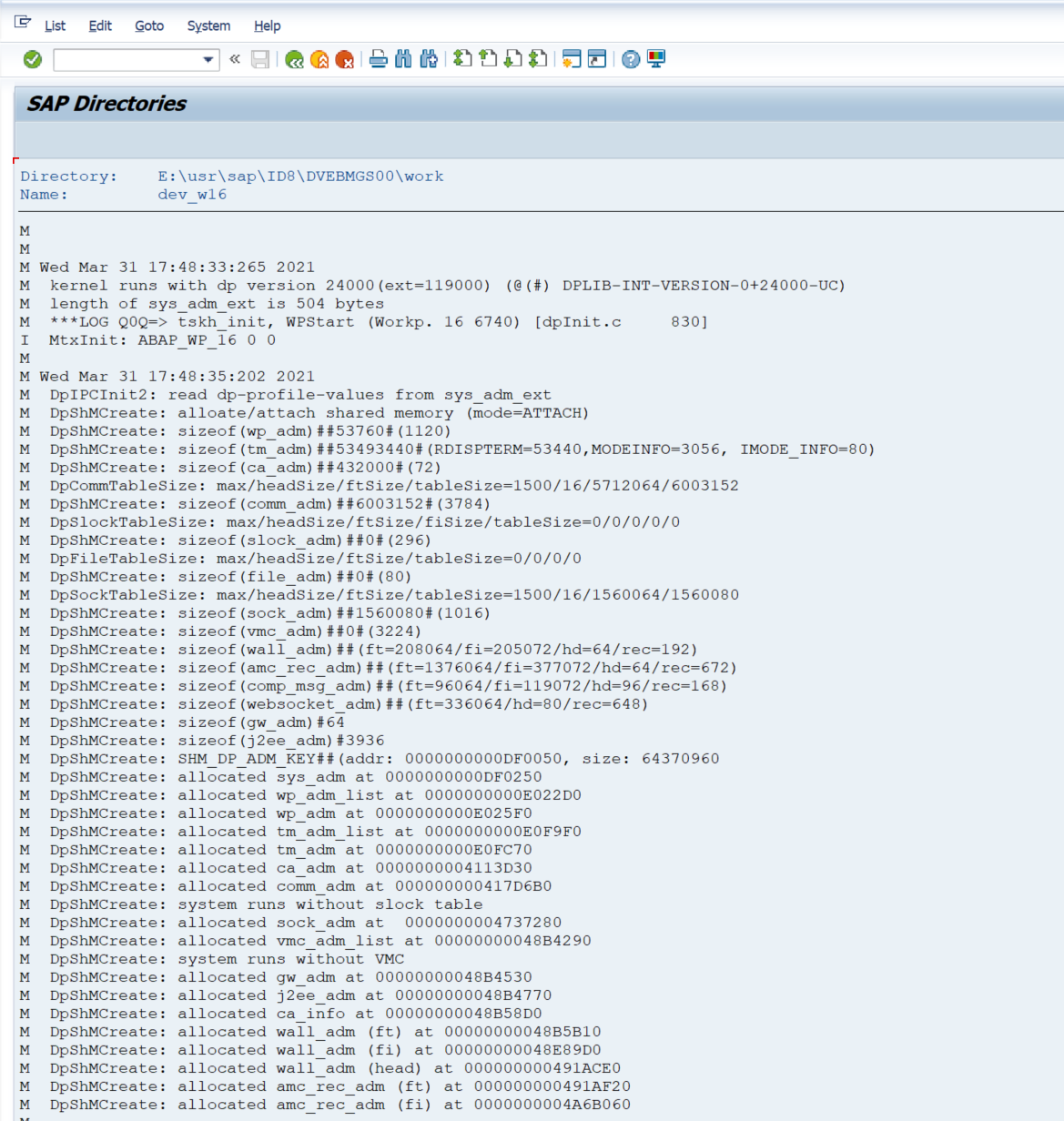Go to next page icon

point(513,59)
